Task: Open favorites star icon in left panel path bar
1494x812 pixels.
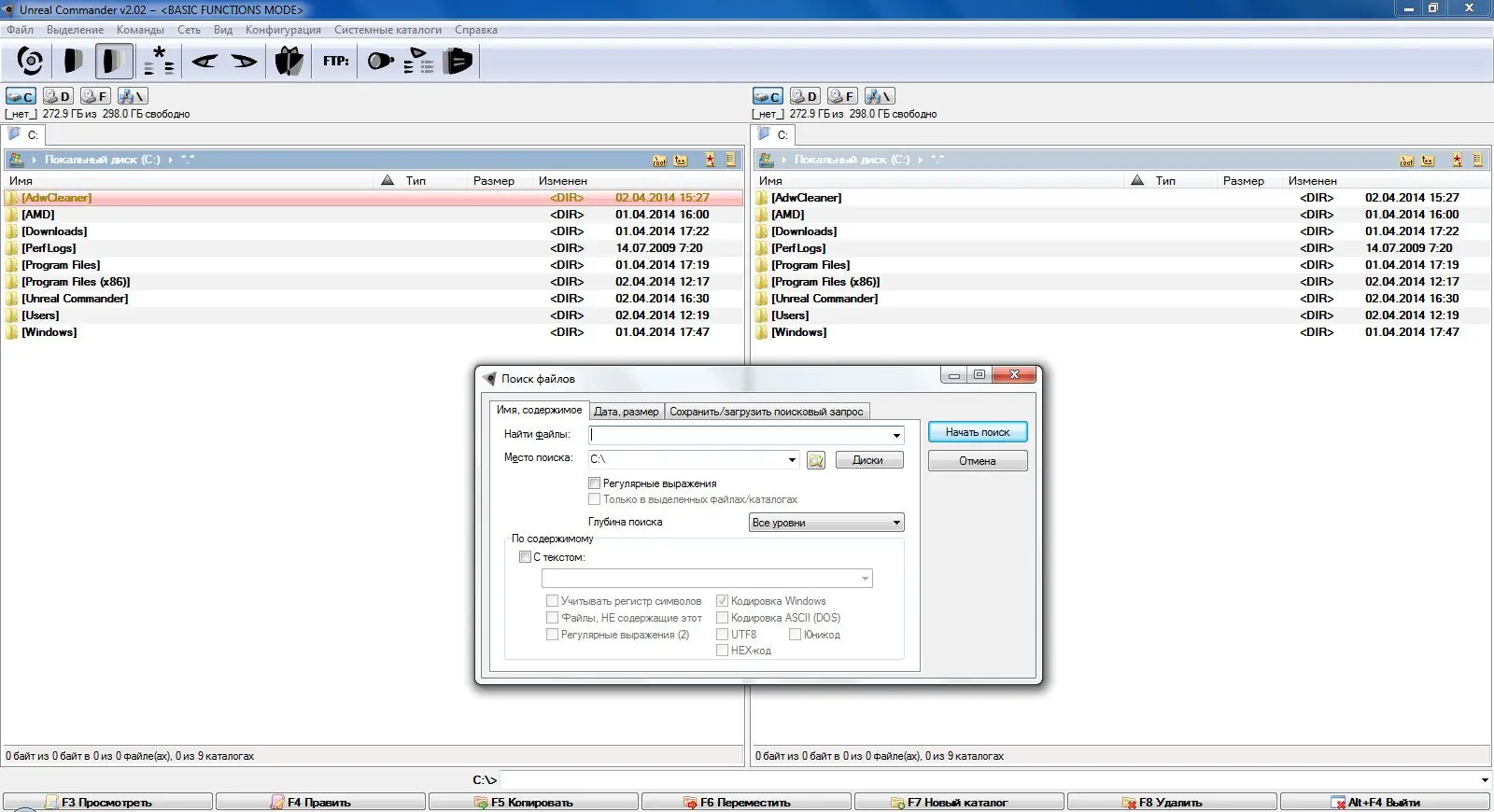Action: [x=711, y=161]
